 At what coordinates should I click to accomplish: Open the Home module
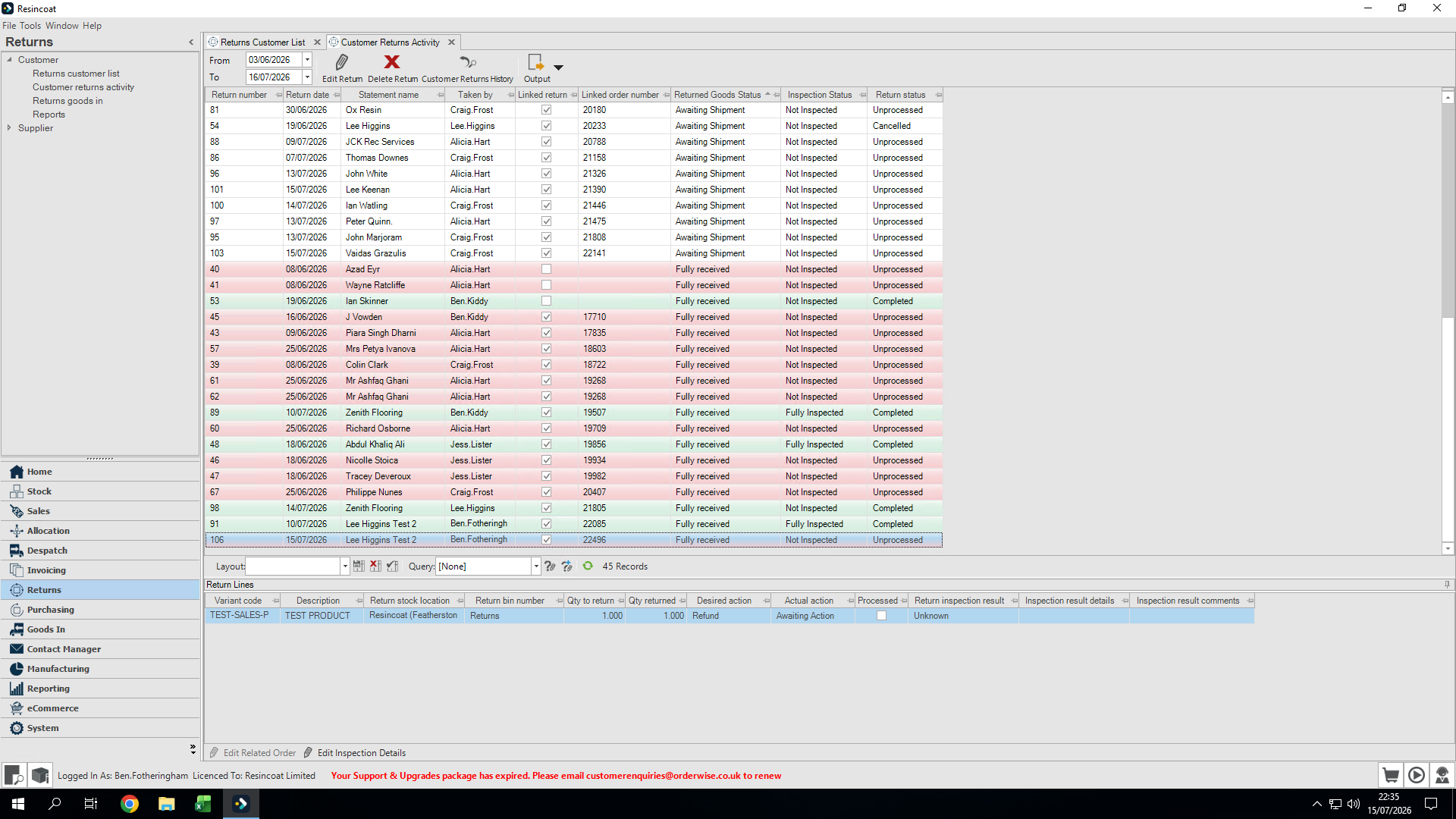pos(100,472)
